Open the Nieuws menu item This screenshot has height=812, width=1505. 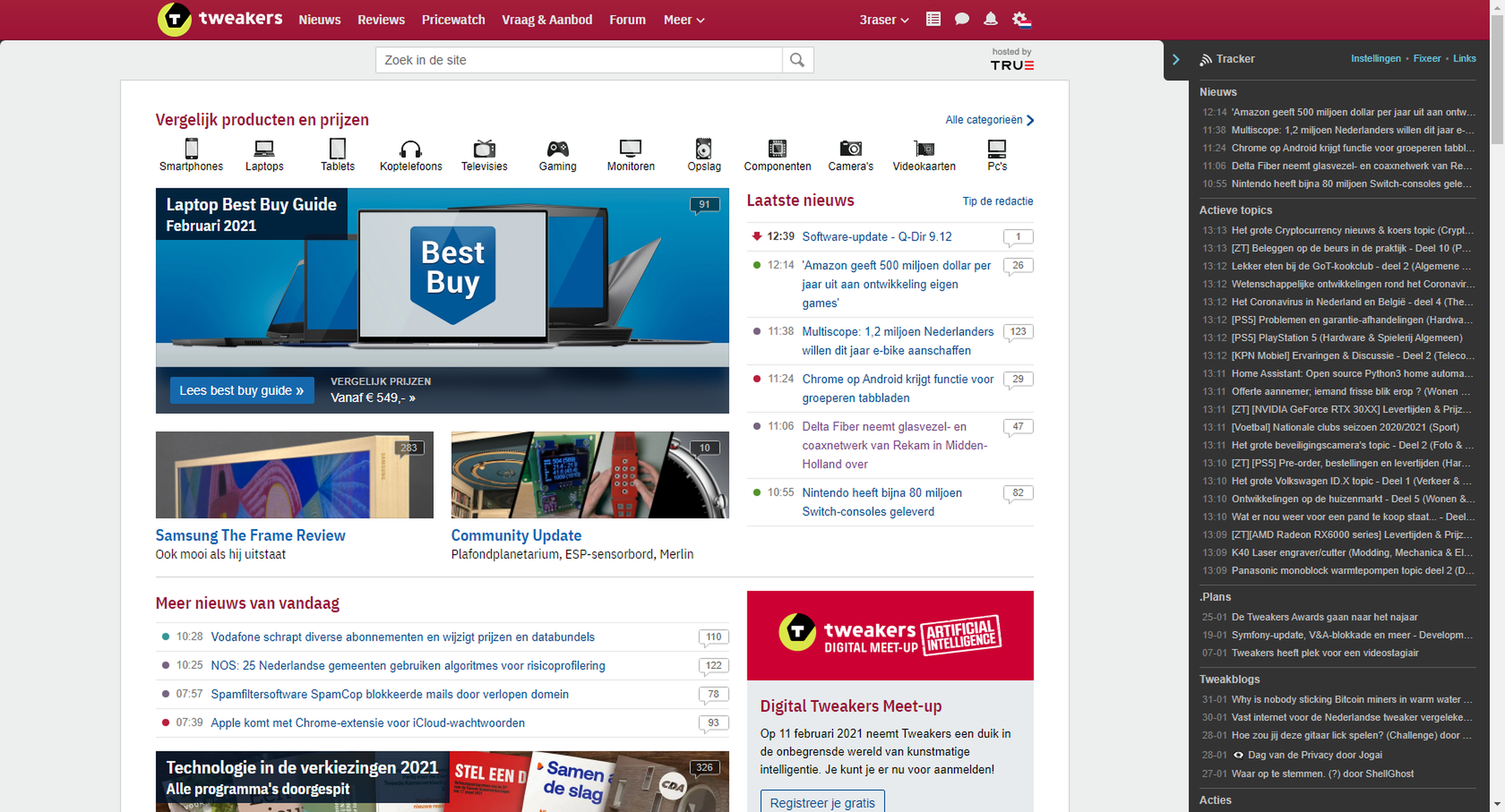coord(320,20)
